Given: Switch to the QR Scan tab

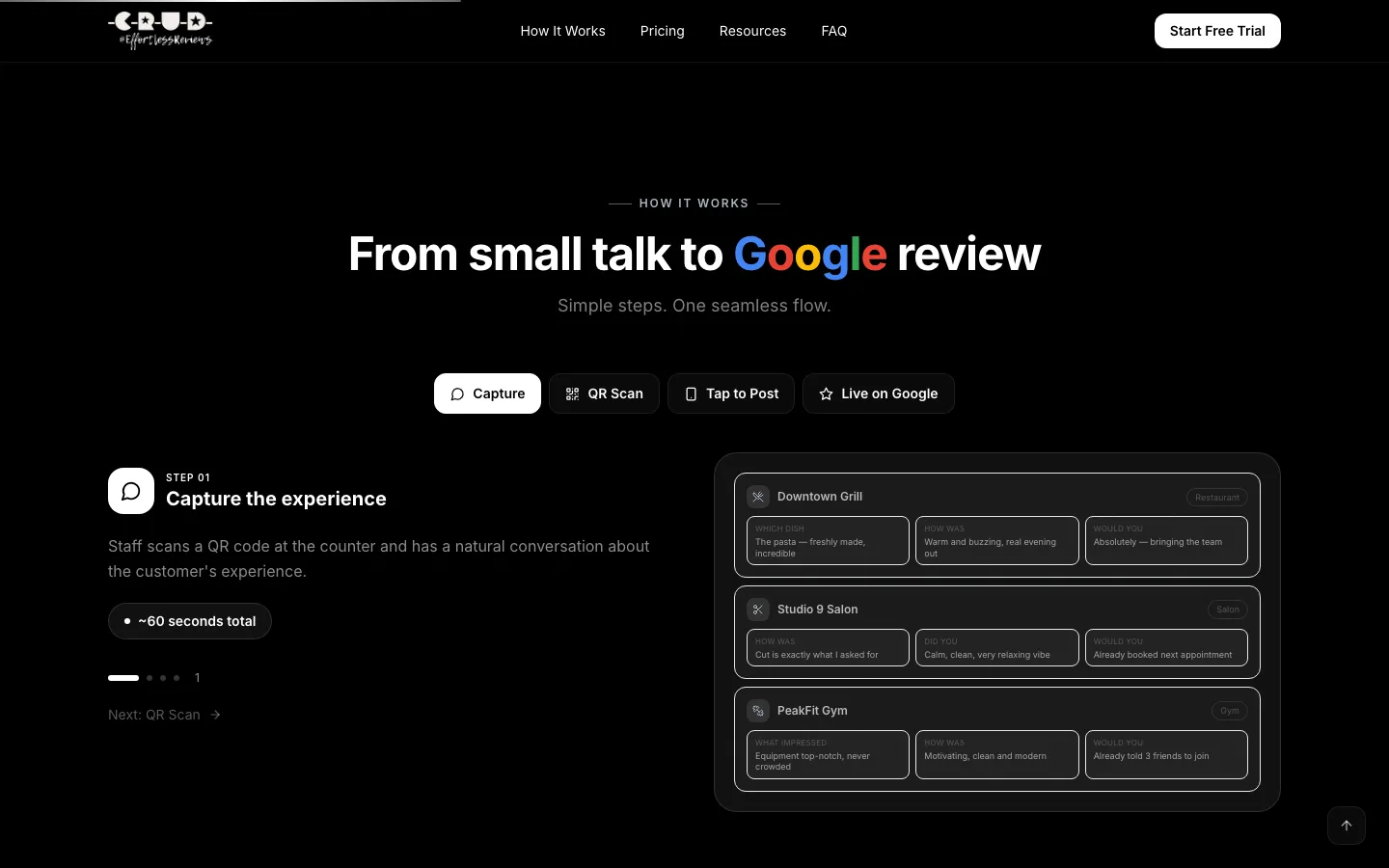Looking at the screenshot, I should coord(604,393).
